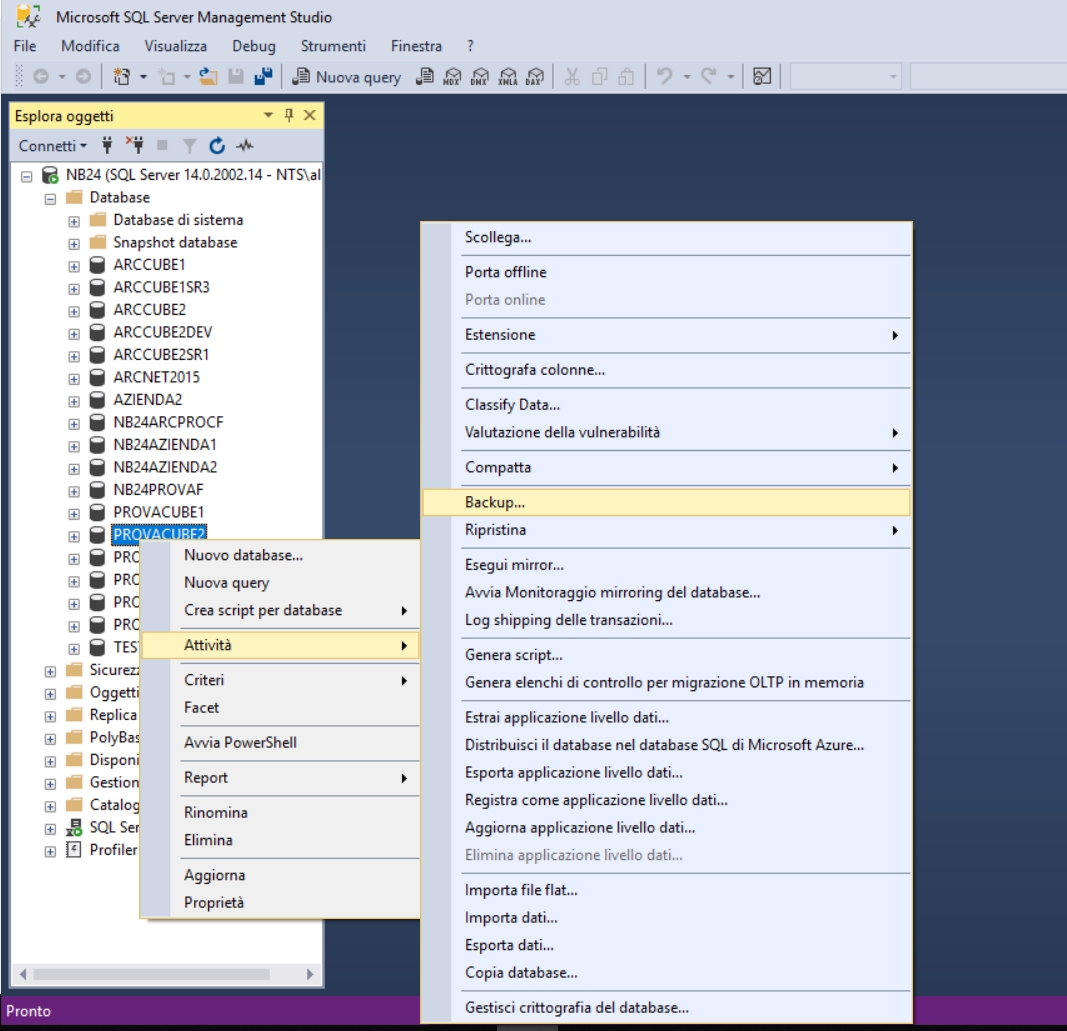Select Proprietà in the context menu
This screenshot has width=1067, height=1031.
[x=214, y=903]
